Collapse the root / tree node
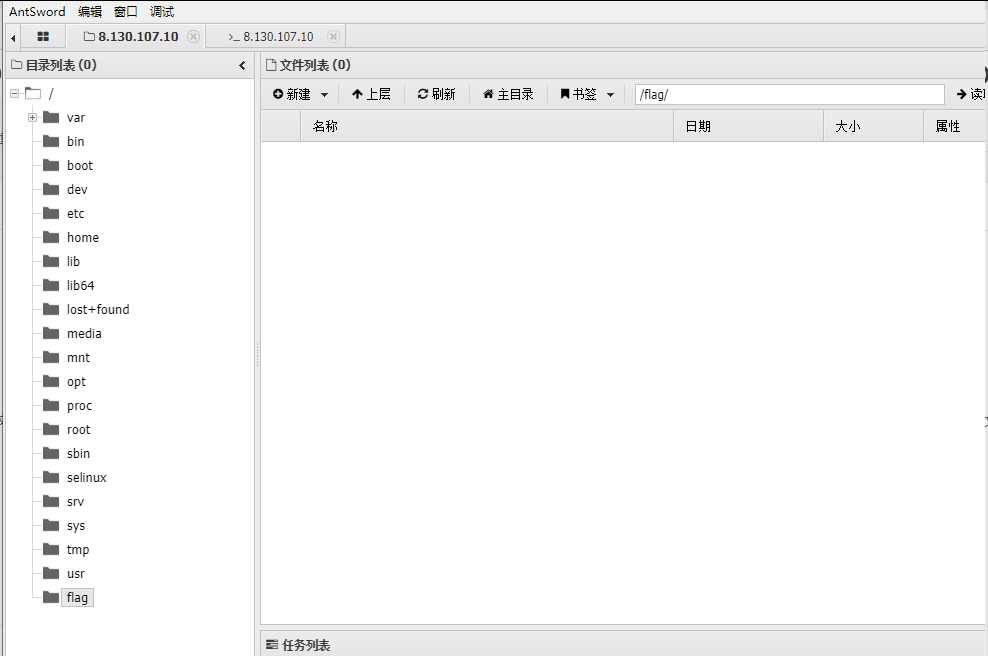 point(14,94)
